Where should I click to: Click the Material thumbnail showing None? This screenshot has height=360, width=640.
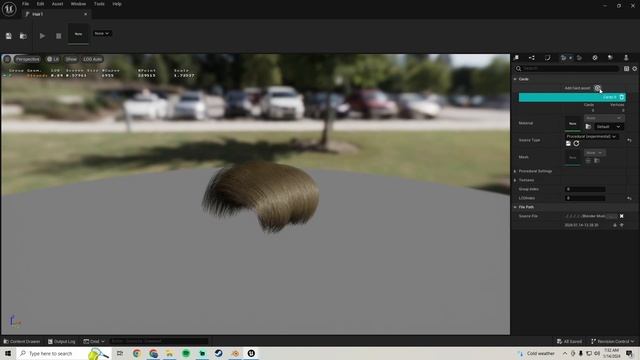pos(573,123)
